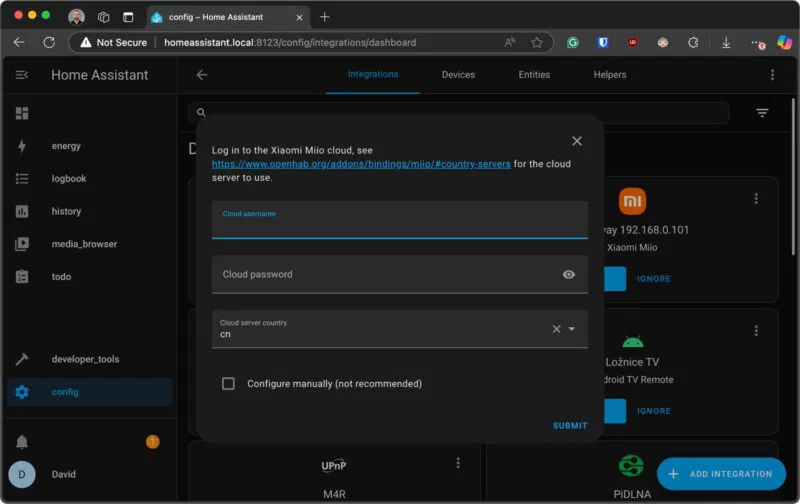Click the browser back arrow
Image resolution: width=800 pixels, height=504 pixels.
click(x=19, y=42)
